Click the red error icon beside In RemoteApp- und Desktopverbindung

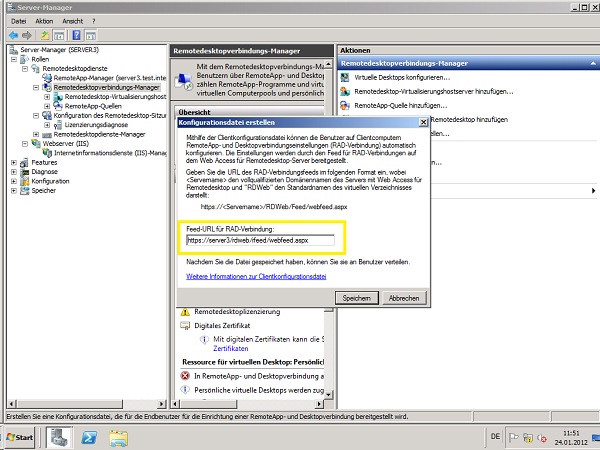tap(185, 376)
